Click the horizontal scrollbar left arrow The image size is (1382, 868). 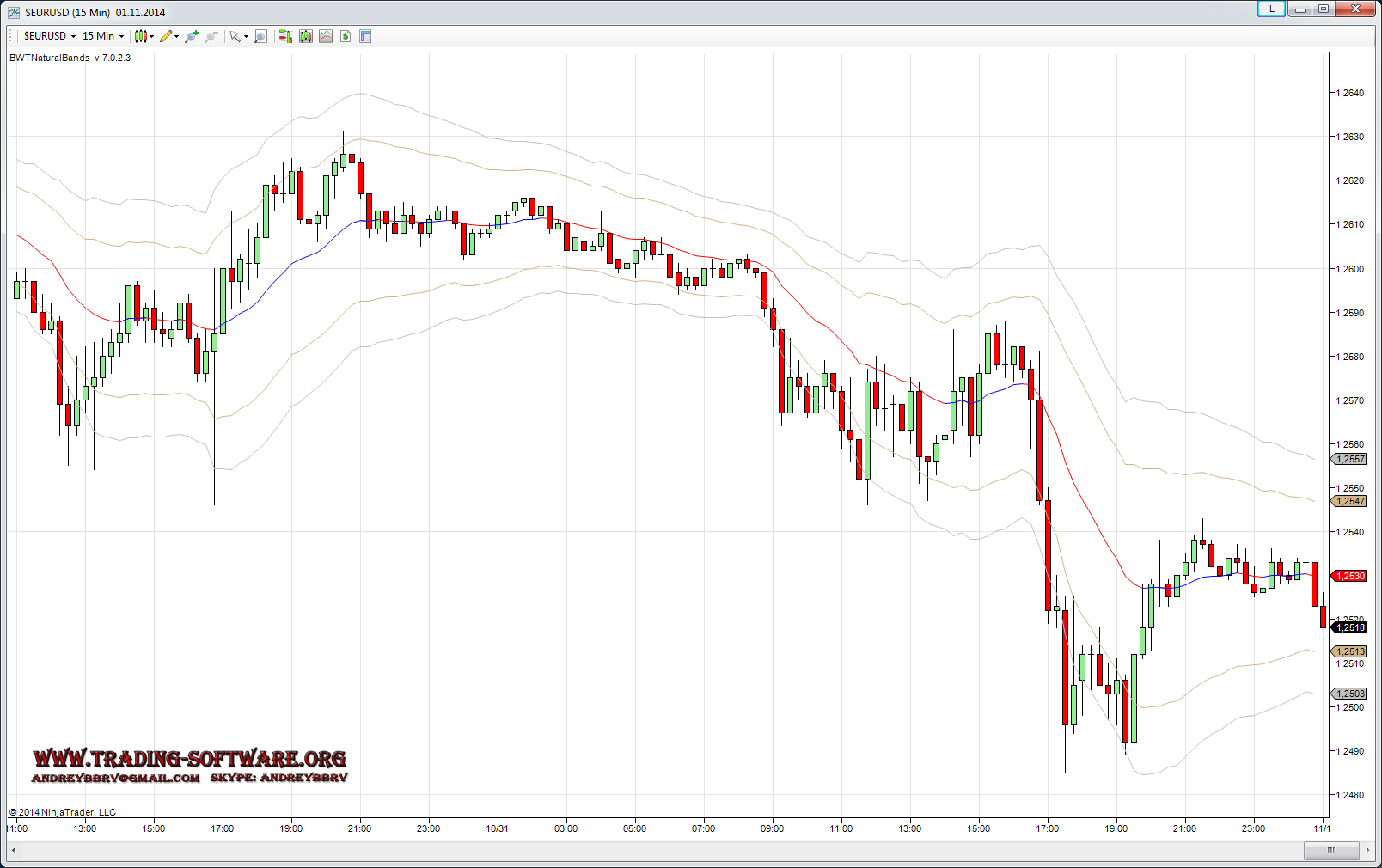coord(14,851)
